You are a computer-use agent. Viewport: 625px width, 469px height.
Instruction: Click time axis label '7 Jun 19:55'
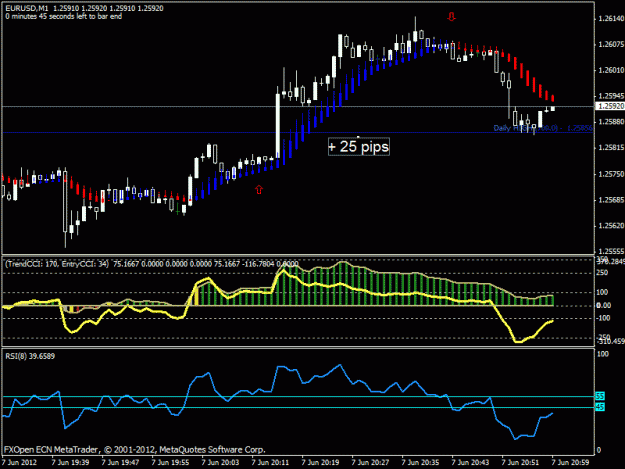click(x=171, y=463)
